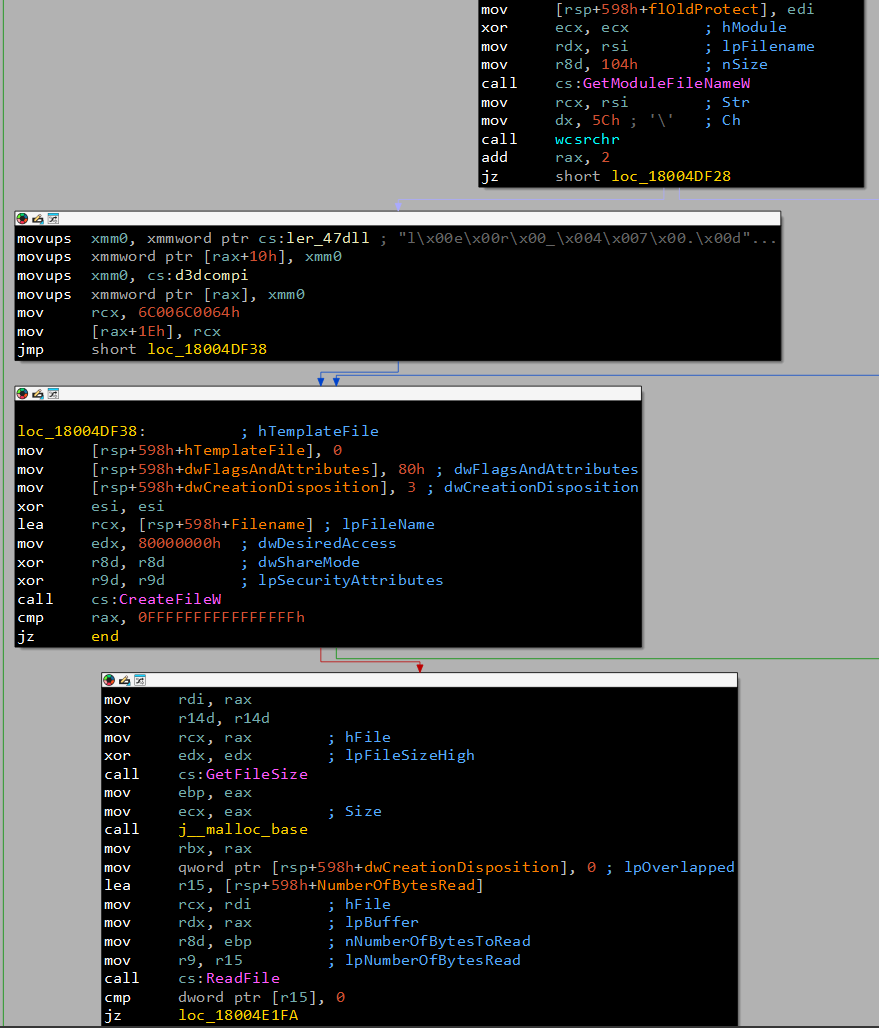This screenshot has width=879, height=1028.
Task: Click the dwShareMode comment
Action: click(x=309, y=563)
